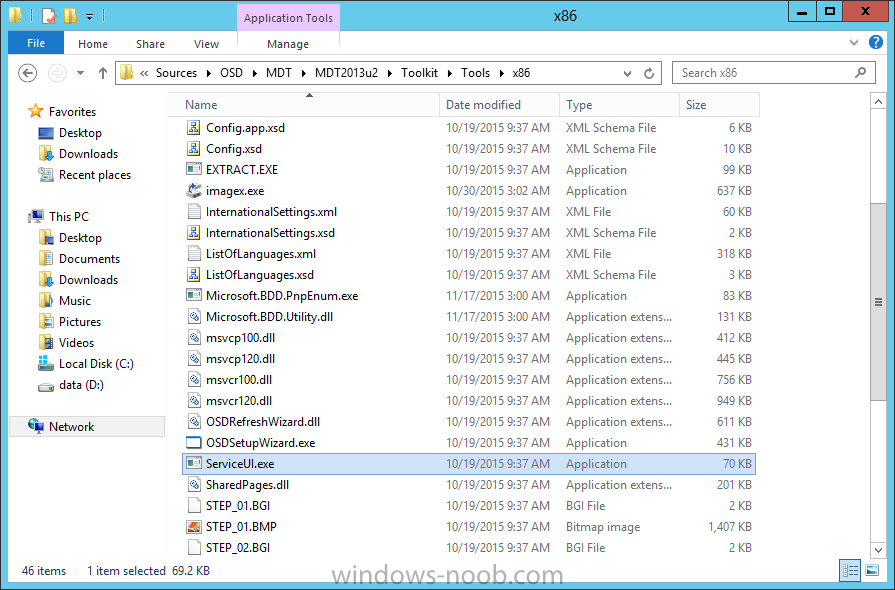Click the scrollbar down arrow

[x=878, y=550]
